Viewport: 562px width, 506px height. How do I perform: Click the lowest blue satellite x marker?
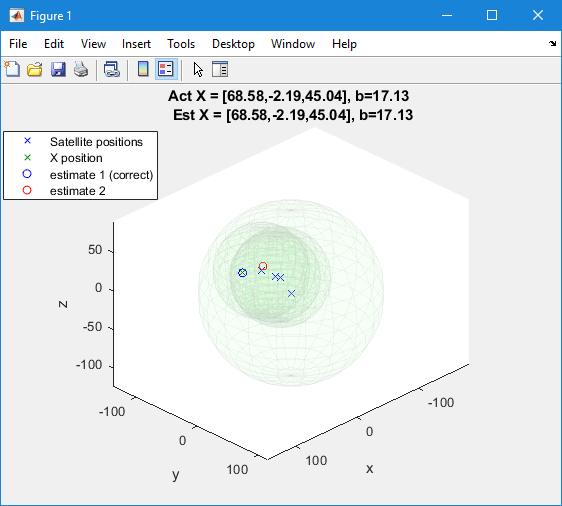tap(291, 293)
